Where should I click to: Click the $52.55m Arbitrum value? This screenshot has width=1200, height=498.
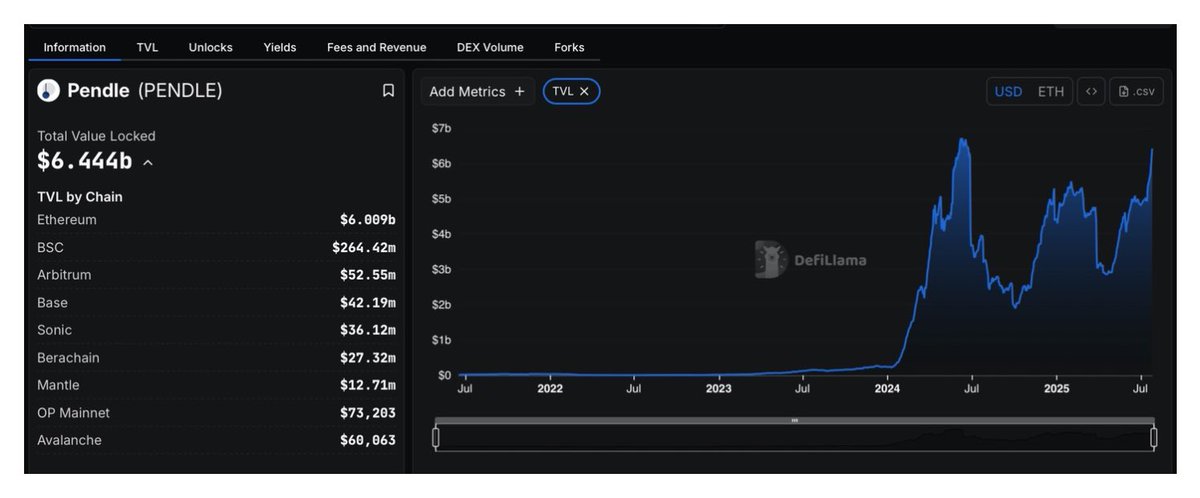[368, 275]
